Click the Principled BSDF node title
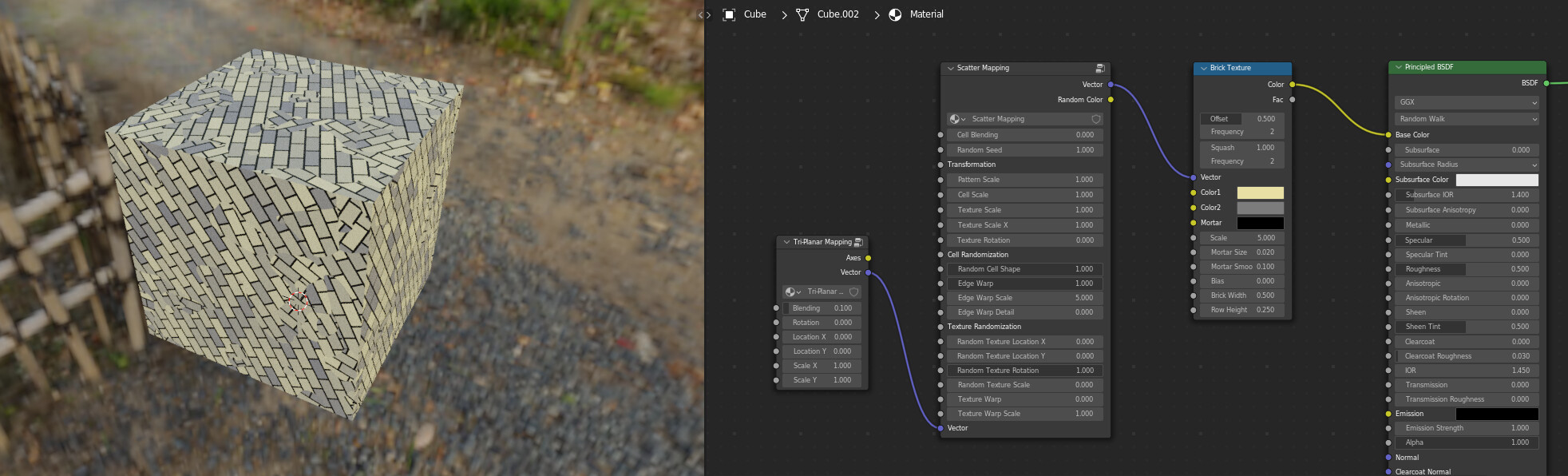Screen dimensions: 1568x476 coord(1429,67)
